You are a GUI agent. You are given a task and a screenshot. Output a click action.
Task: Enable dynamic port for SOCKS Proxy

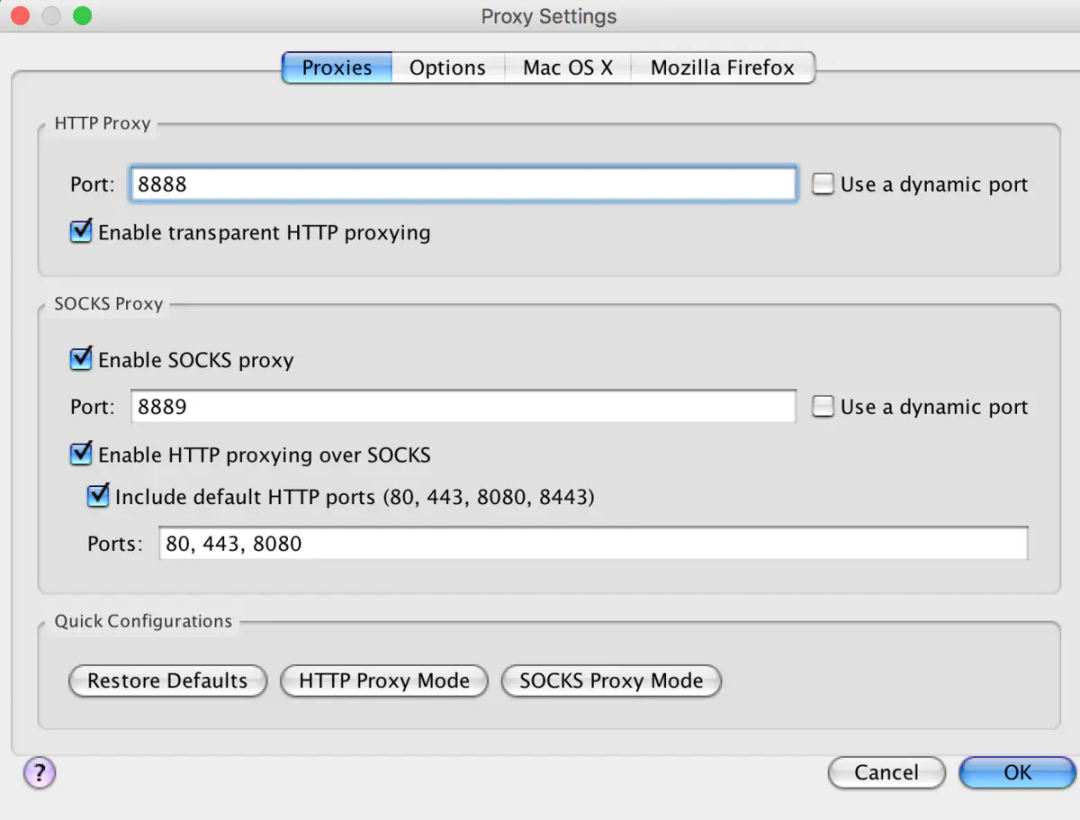[x=823, y=407]
